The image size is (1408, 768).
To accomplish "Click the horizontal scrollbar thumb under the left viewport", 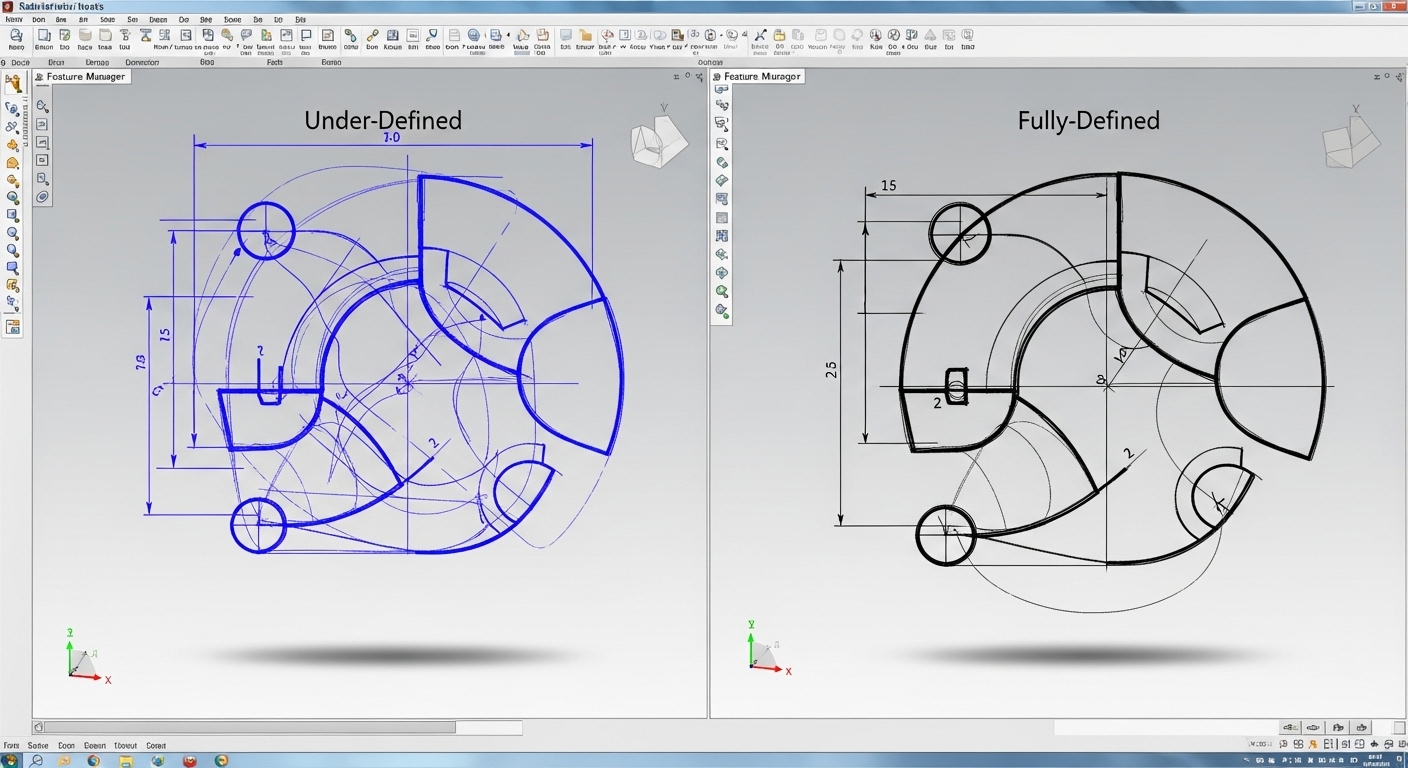I will click(250, 727).
